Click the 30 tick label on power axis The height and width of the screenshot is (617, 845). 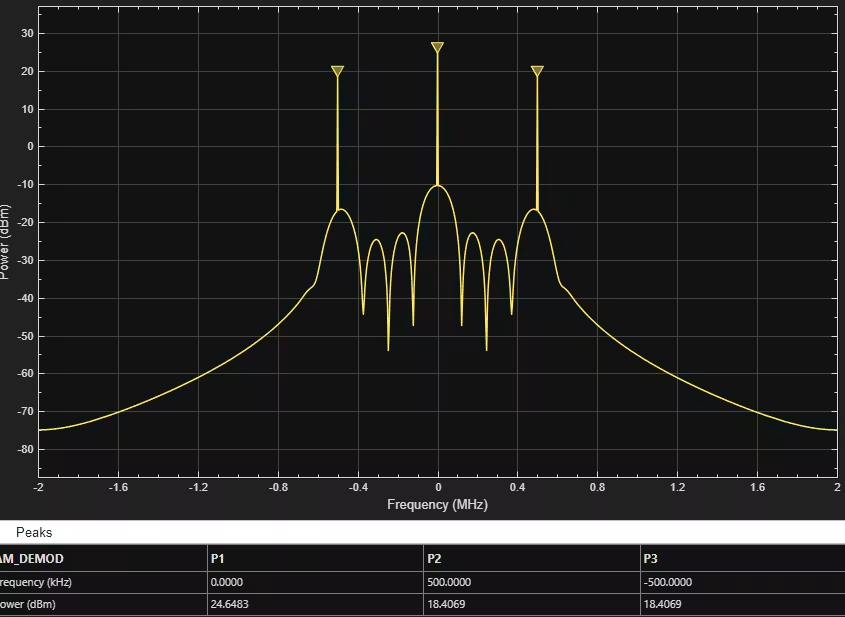click(27, 33)
